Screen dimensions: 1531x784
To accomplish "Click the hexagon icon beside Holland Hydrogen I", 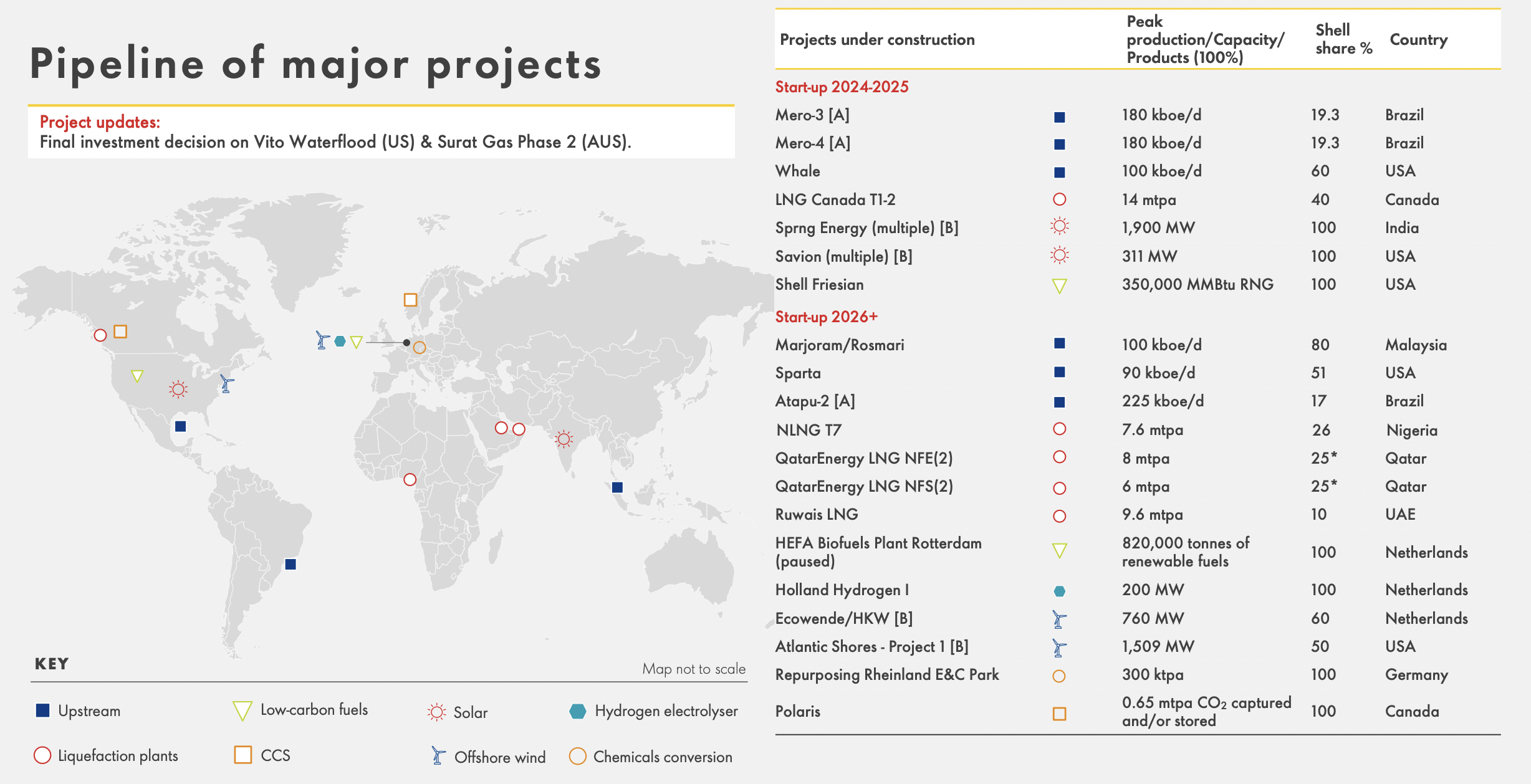I will click(1059, 591).
